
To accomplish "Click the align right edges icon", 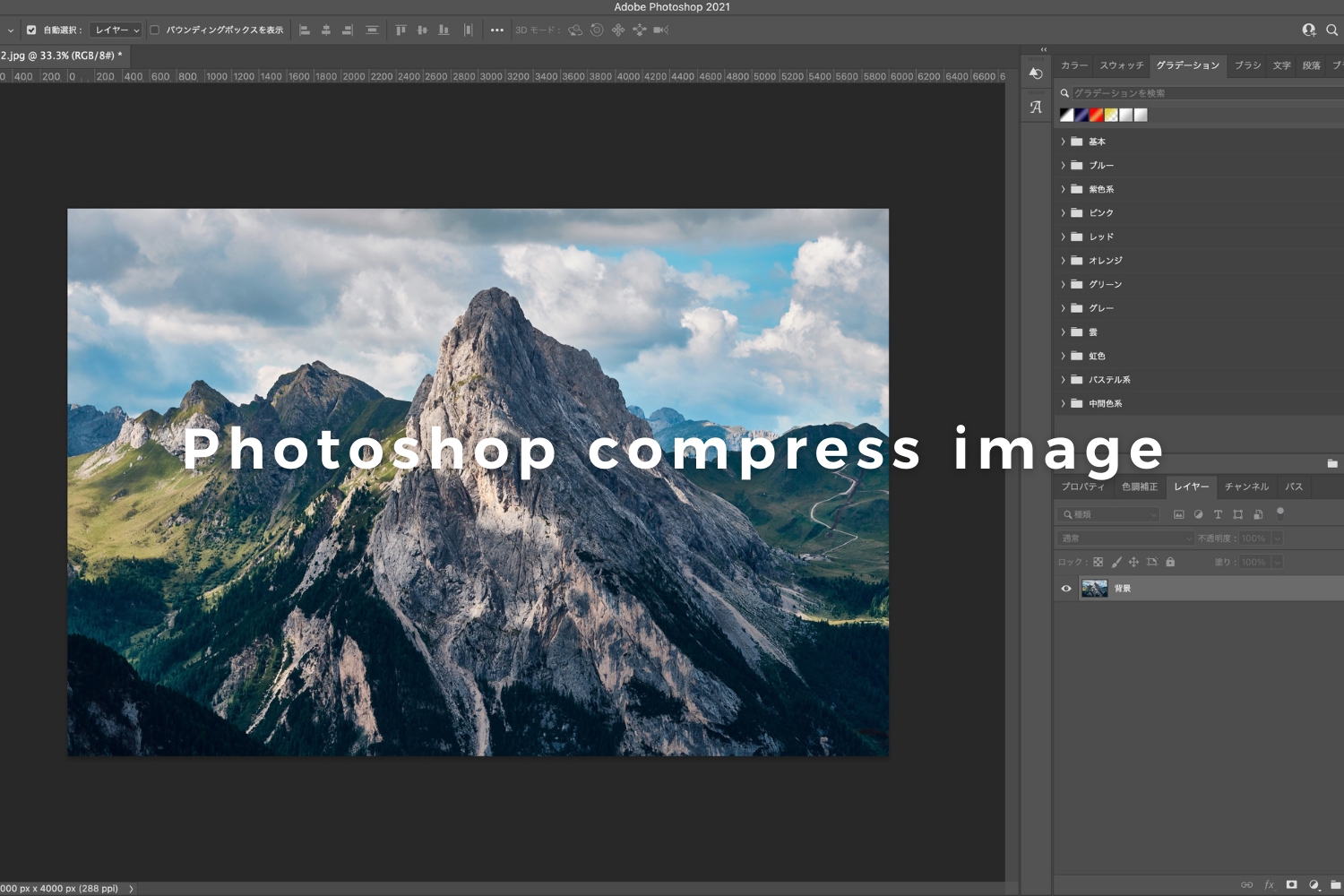I will click(348, 30).
